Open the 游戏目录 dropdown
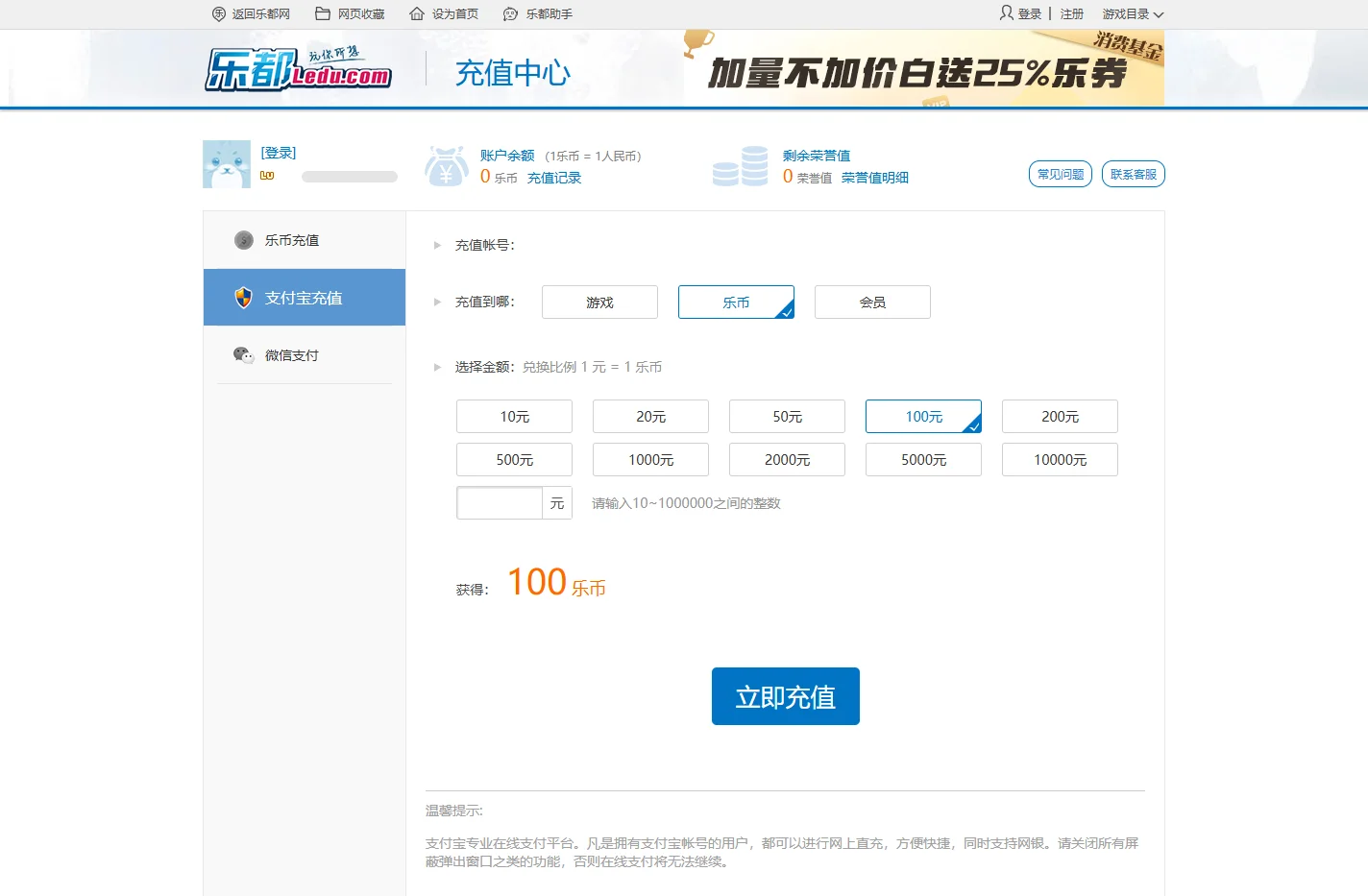Viewport: 1368px width, 896px height. pos(1133,14)
